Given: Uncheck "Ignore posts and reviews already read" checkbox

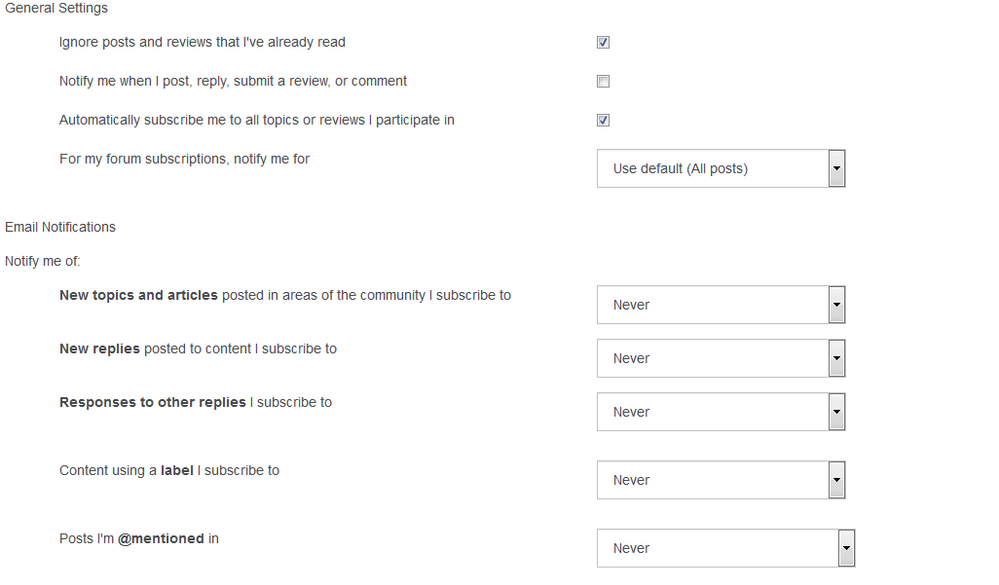Looking at the screenshot, I should coord(603,43).
